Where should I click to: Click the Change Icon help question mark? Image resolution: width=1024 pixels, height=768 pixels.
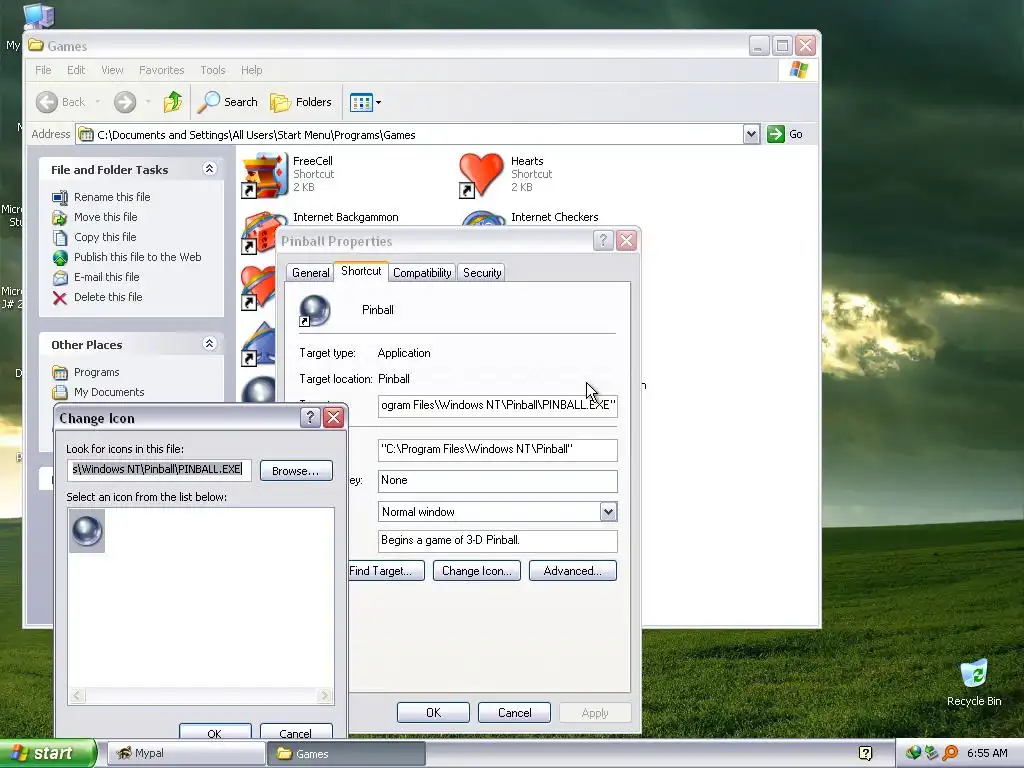coord(310,417)
